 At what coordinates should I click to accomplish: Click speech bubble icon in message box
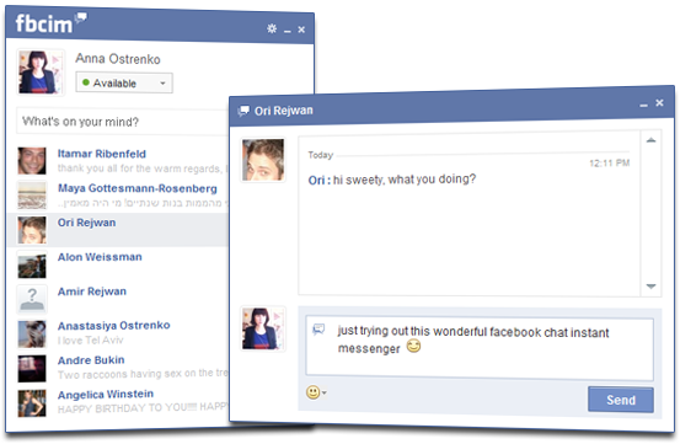click(x=319, y=329)
